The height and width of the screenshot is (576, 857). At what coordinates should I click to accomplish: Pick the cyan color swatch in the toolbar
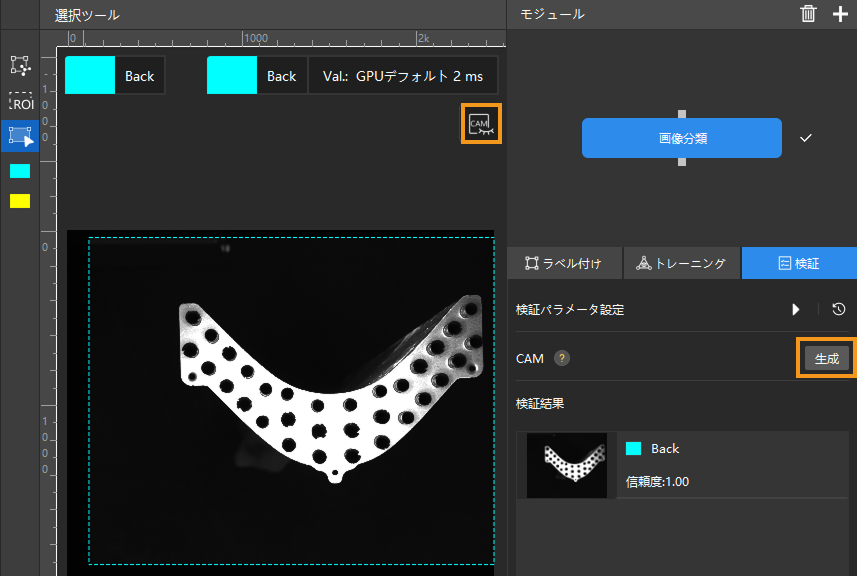click(20, 171)
